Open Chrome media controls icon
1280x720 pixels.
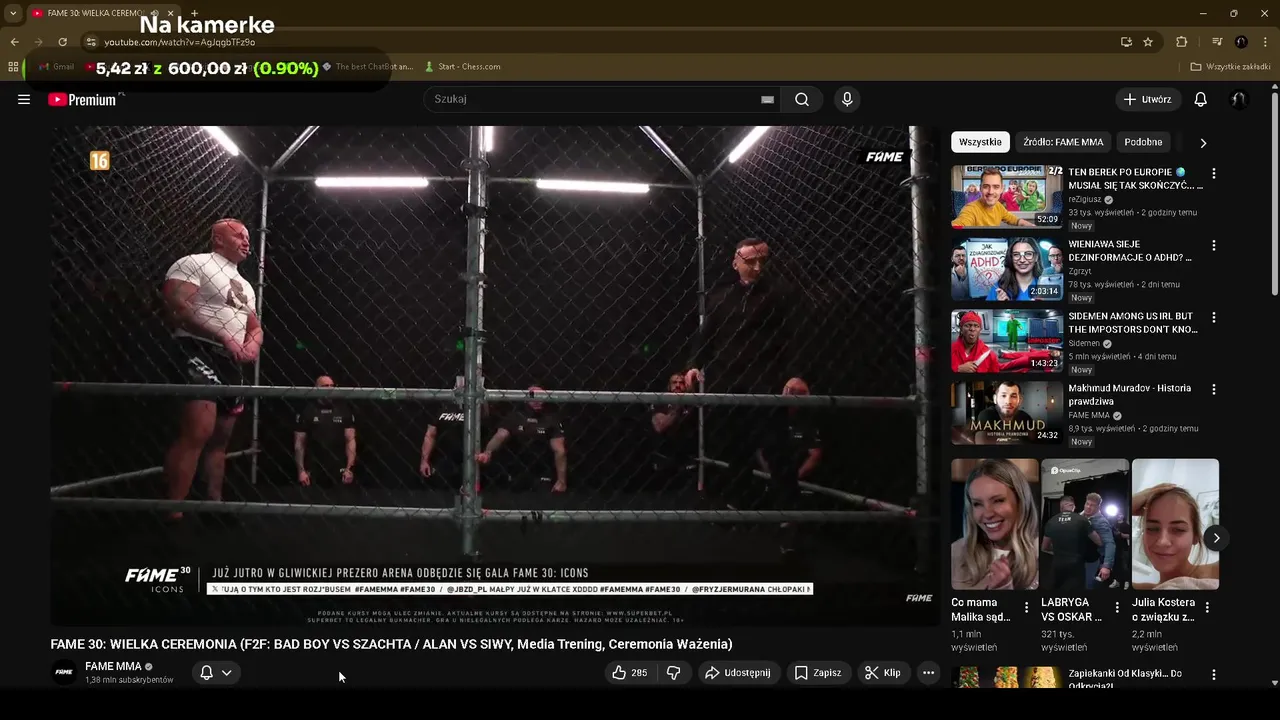click(x=1217, y=42)
